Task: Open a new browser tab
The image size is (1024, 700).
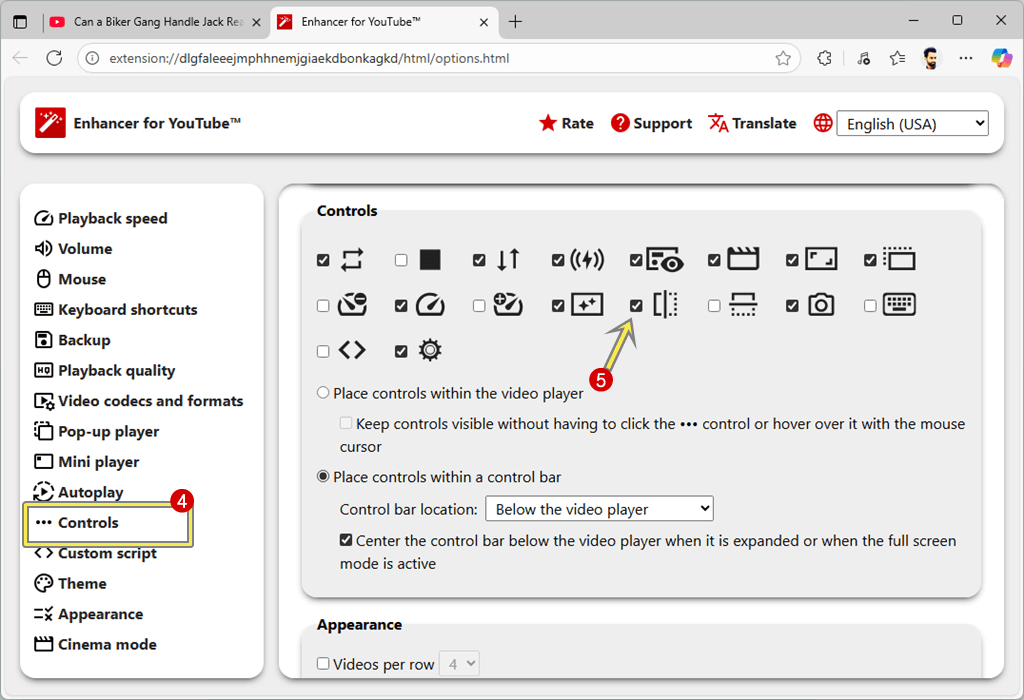Action: pos(515,22)
